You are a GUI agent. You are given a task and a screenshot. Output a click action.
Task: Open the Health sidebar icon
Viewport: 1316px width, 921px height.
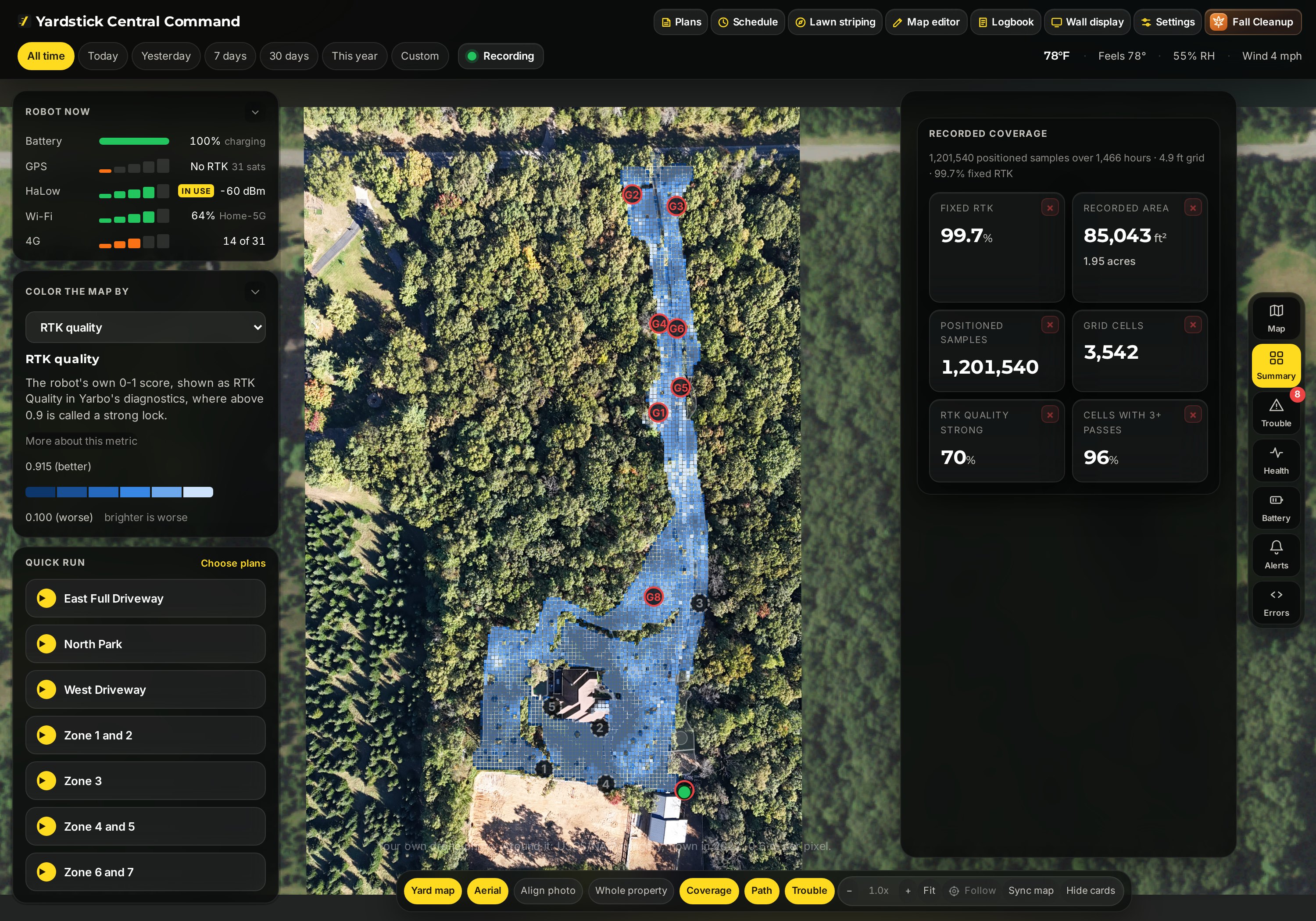coord(1276,460)
